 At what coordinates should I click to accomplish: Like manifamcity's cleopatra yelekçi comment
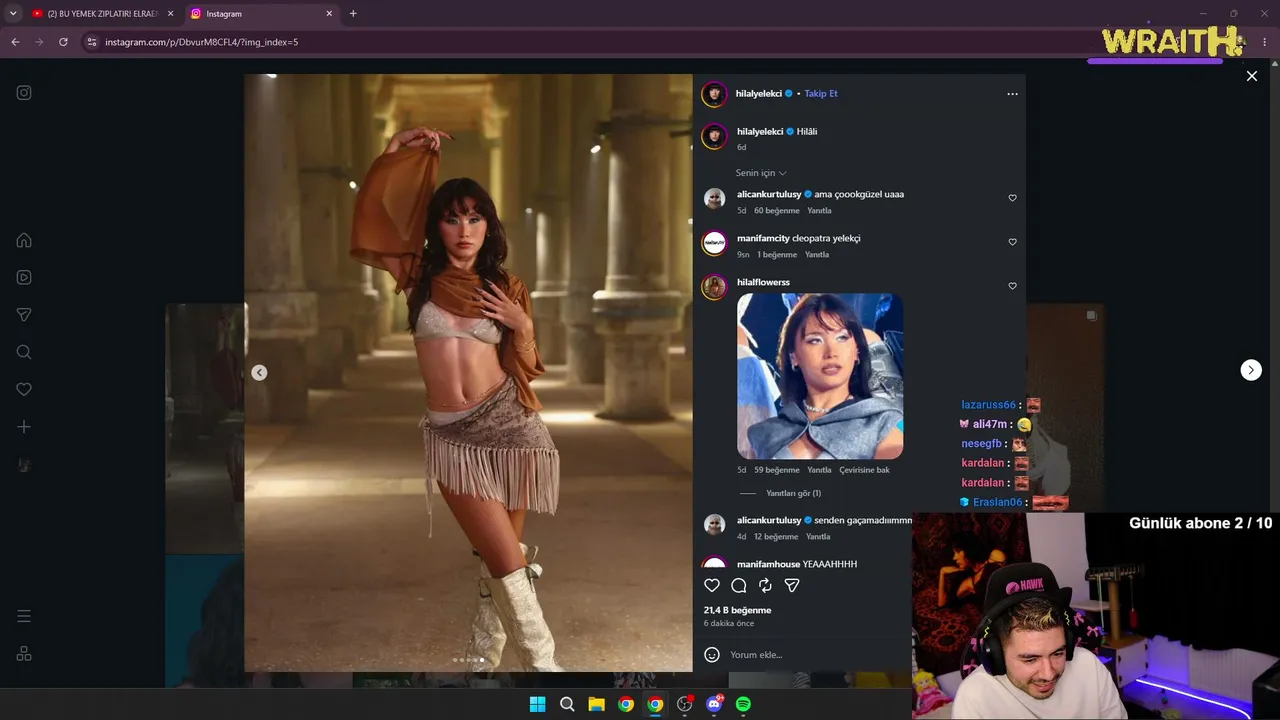coord(1012,242)
